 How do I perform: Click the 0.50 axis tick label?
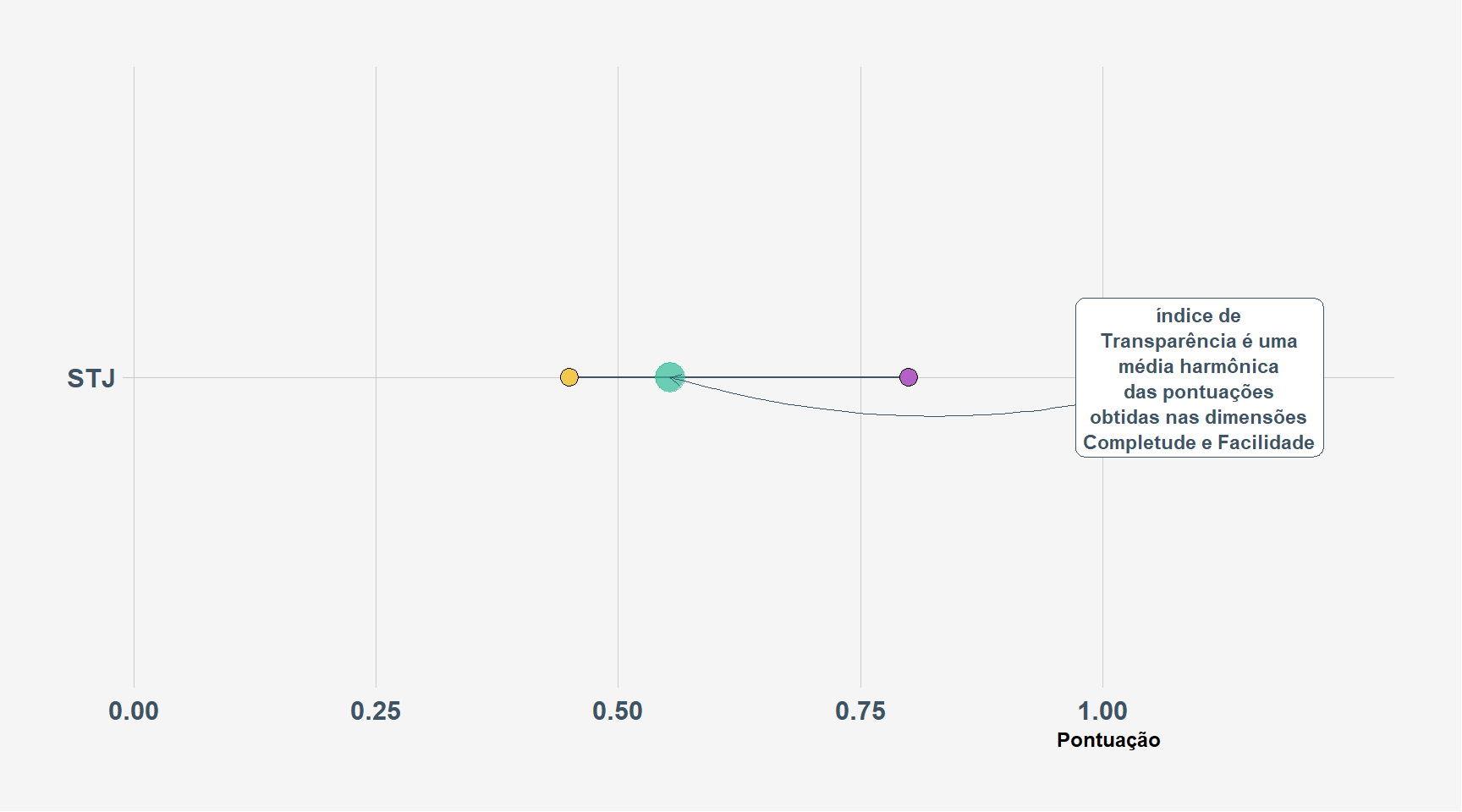click(618, 711)
